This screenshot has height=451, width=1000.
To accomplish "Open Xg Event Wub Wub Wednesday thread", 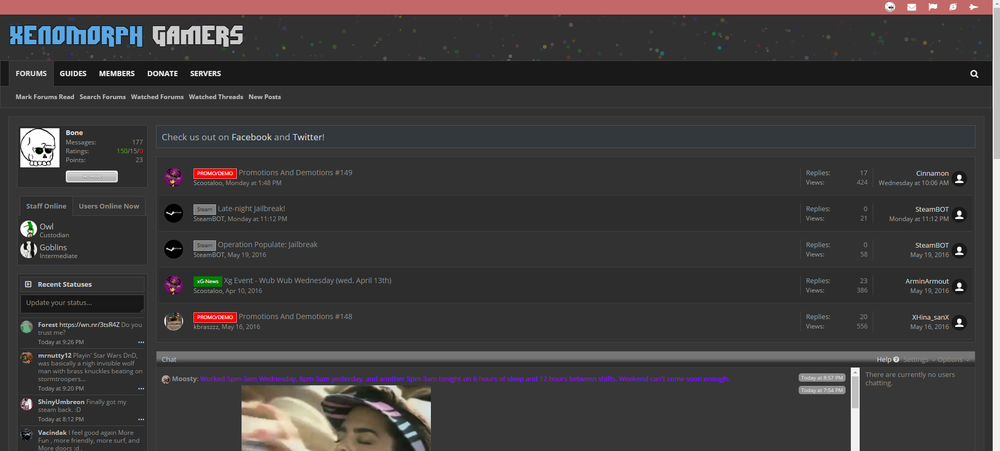I will pyautogui.click(x=307, y=280).
